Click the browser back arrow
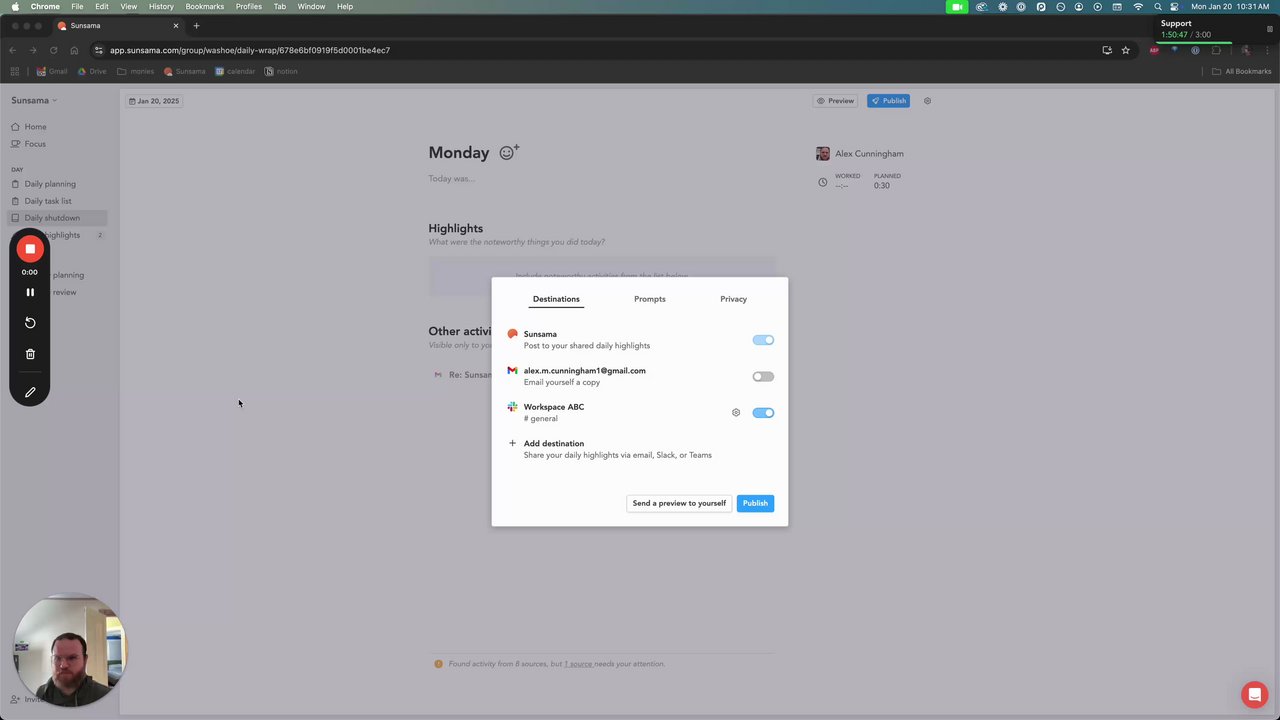 13,50
